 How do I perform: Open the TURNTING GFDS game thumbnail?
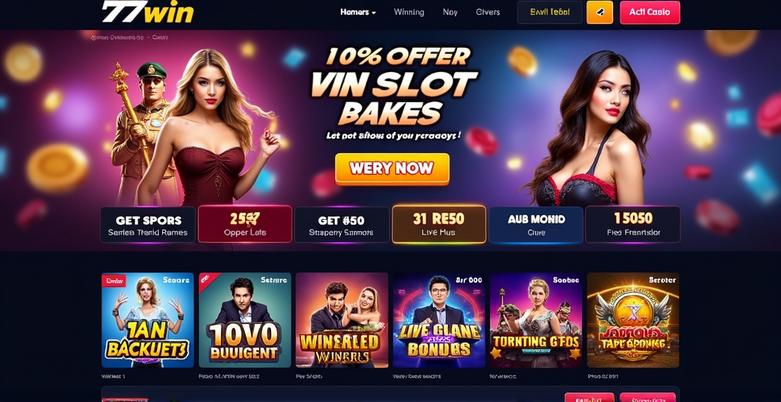(x=536, y=320)
